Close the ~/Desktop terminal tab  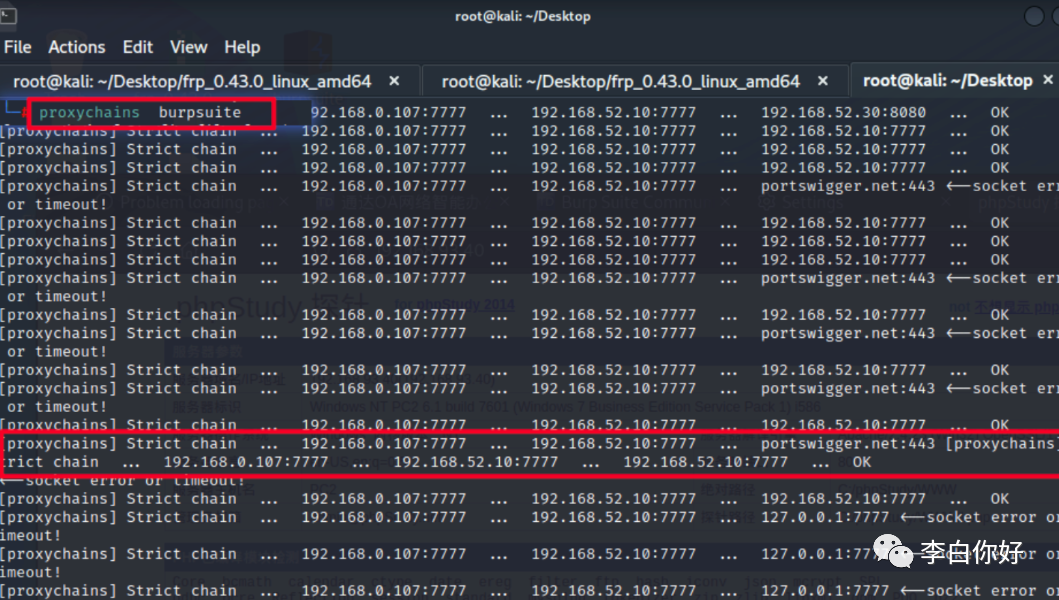pyautogui.click(x=1048, y=80)
